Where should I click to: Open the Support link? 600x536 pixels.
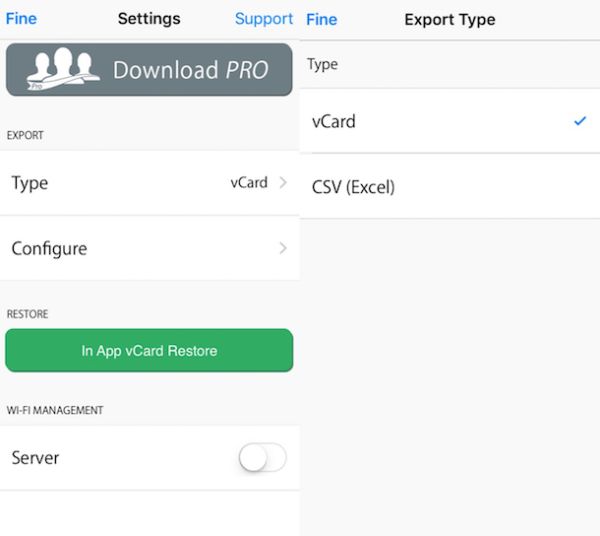tap(264, 18)
